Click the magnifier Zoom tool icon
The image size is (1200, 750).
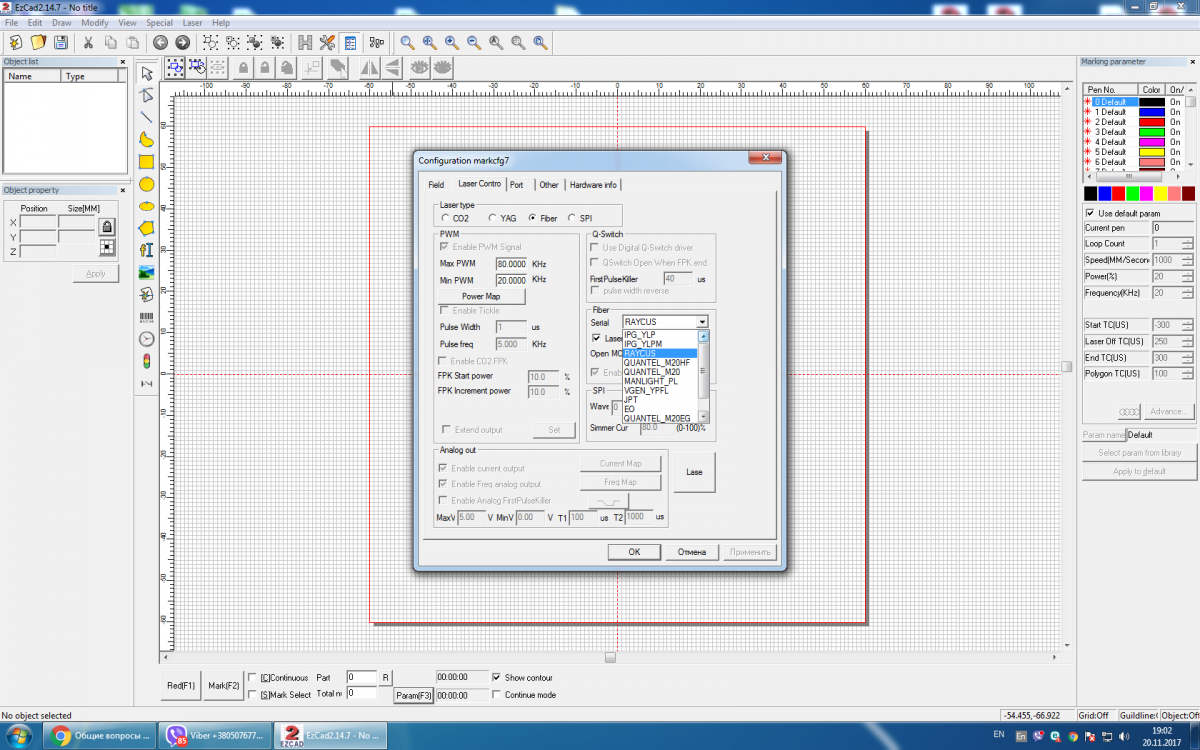click(x=407, y=42)
